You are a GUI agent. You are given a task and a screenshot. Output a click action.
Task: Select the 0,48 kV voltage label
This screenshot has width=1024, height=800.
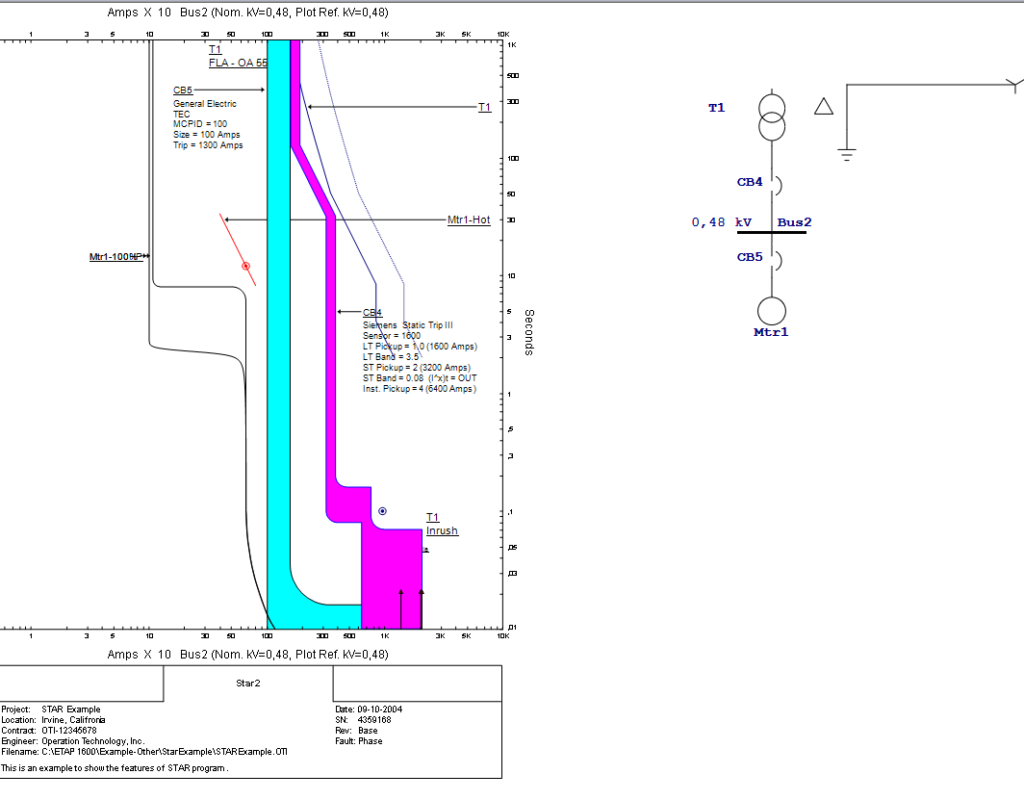pos(722,222)
